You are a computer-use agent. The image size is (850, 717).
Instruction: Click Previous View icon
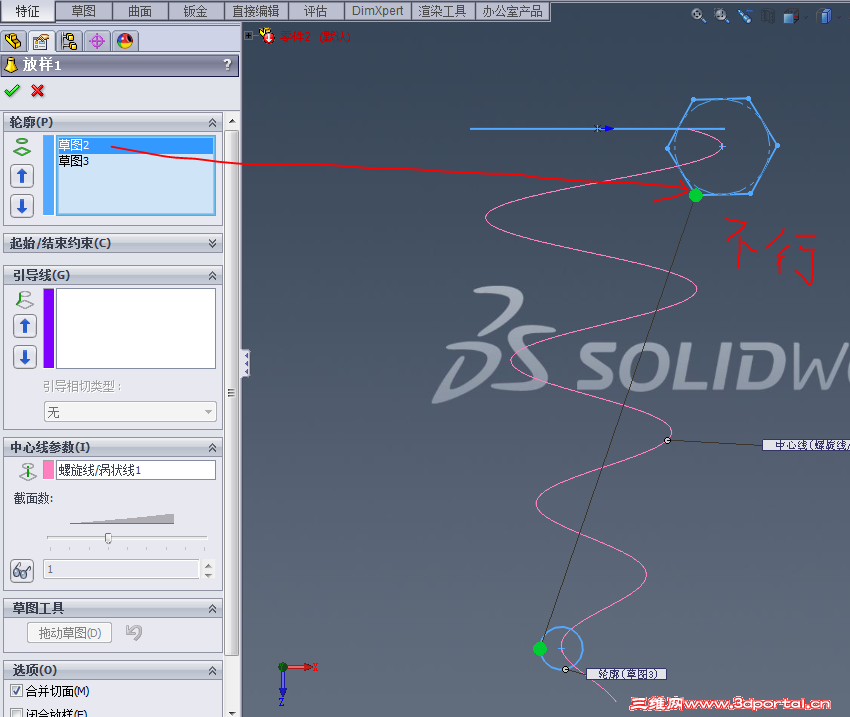coord(745,16)
